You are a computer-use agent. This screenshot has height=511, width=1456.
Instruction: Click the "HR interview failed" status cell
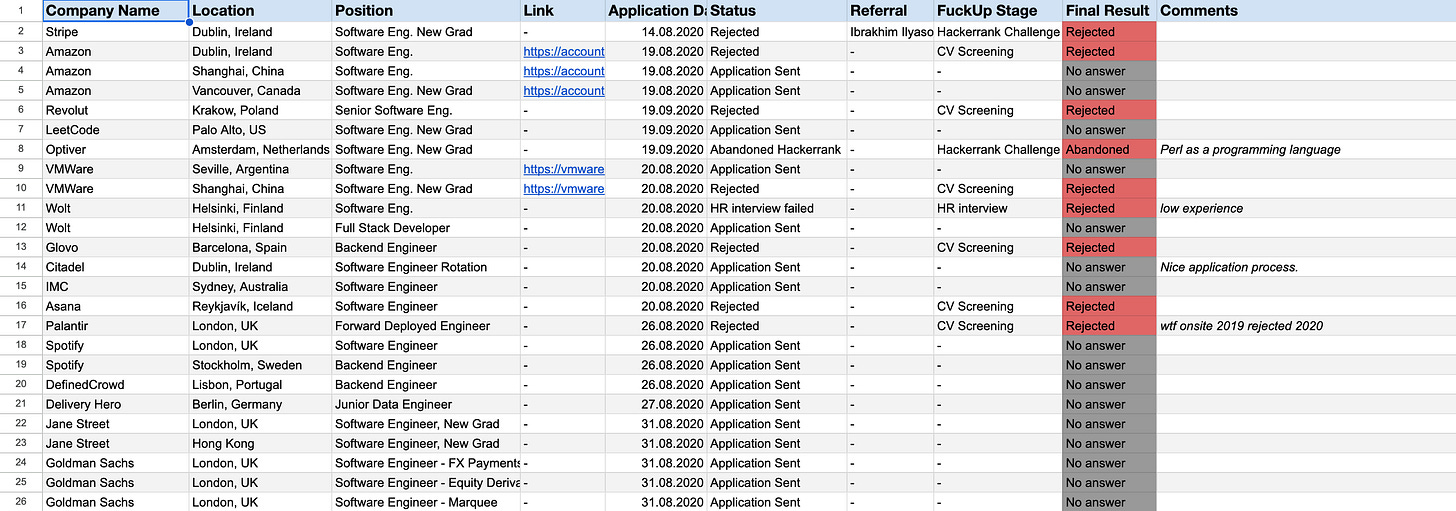(776, 208)
